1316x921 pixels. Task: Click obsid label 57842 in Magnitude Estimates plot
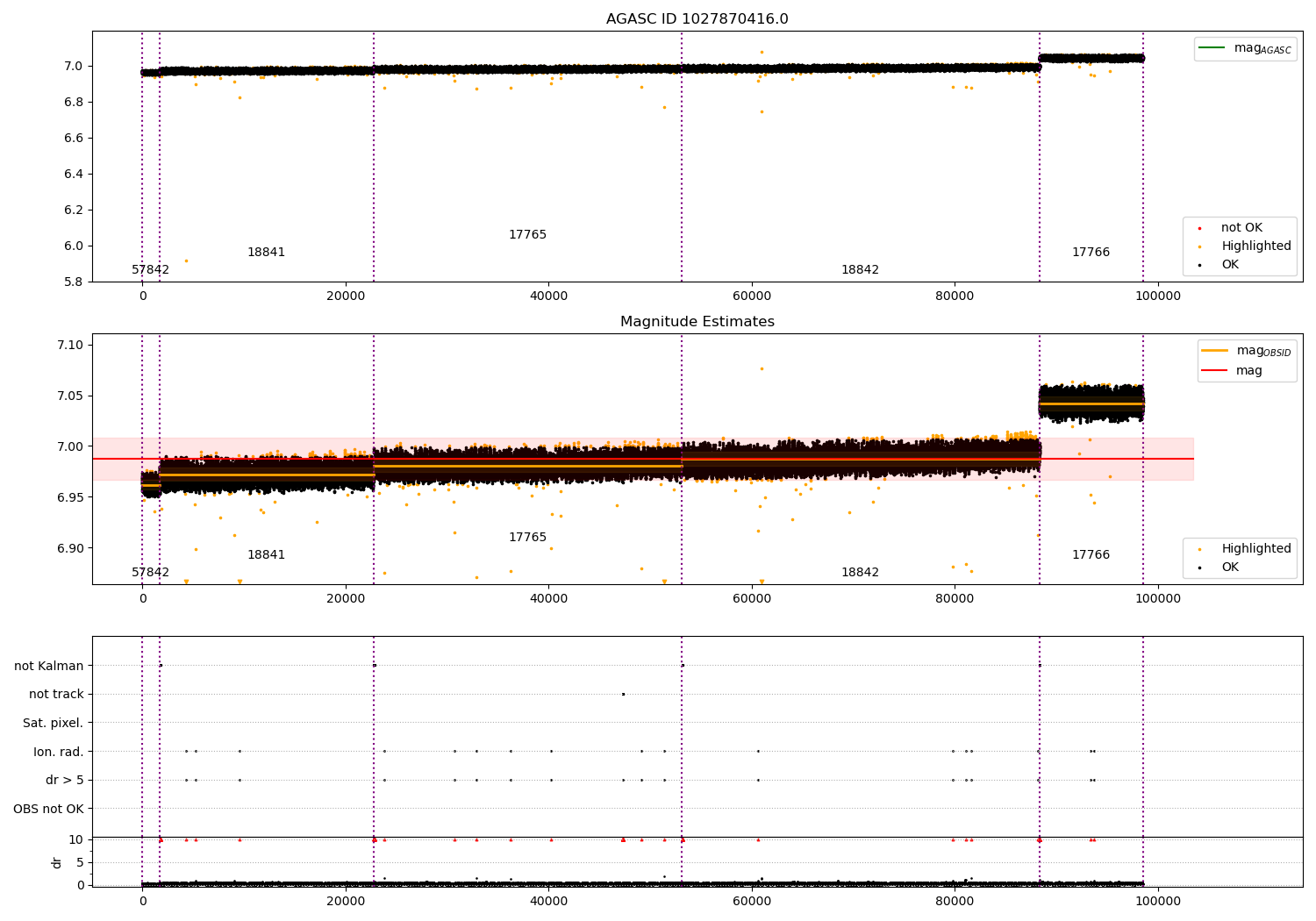[x=151, y=573]
